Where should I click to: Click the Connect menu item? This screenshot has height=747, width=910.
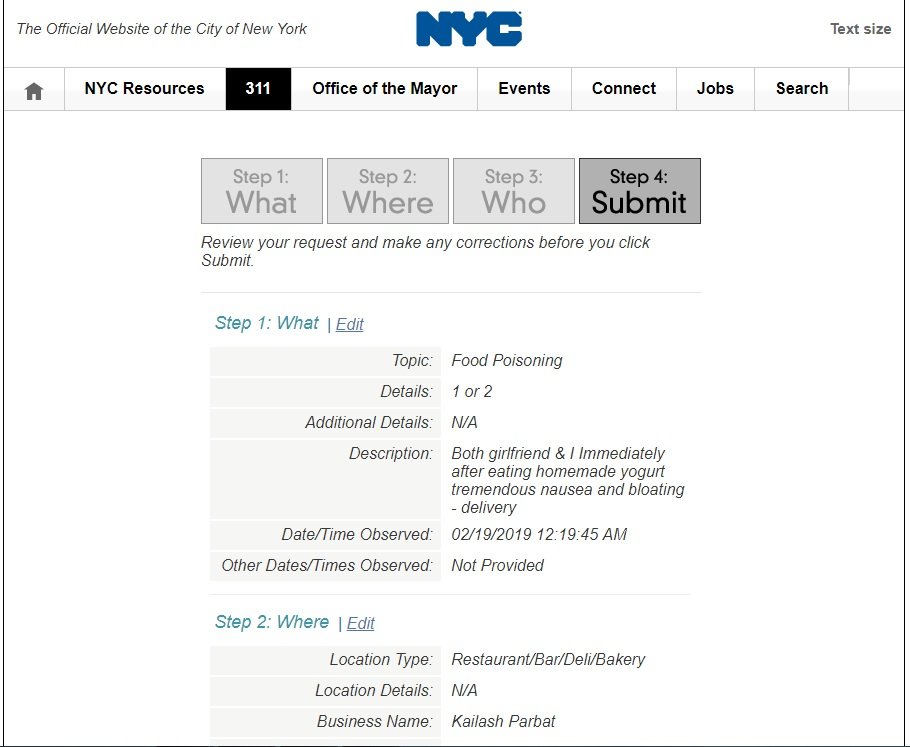pyautogui.click(x=624, y=89)
